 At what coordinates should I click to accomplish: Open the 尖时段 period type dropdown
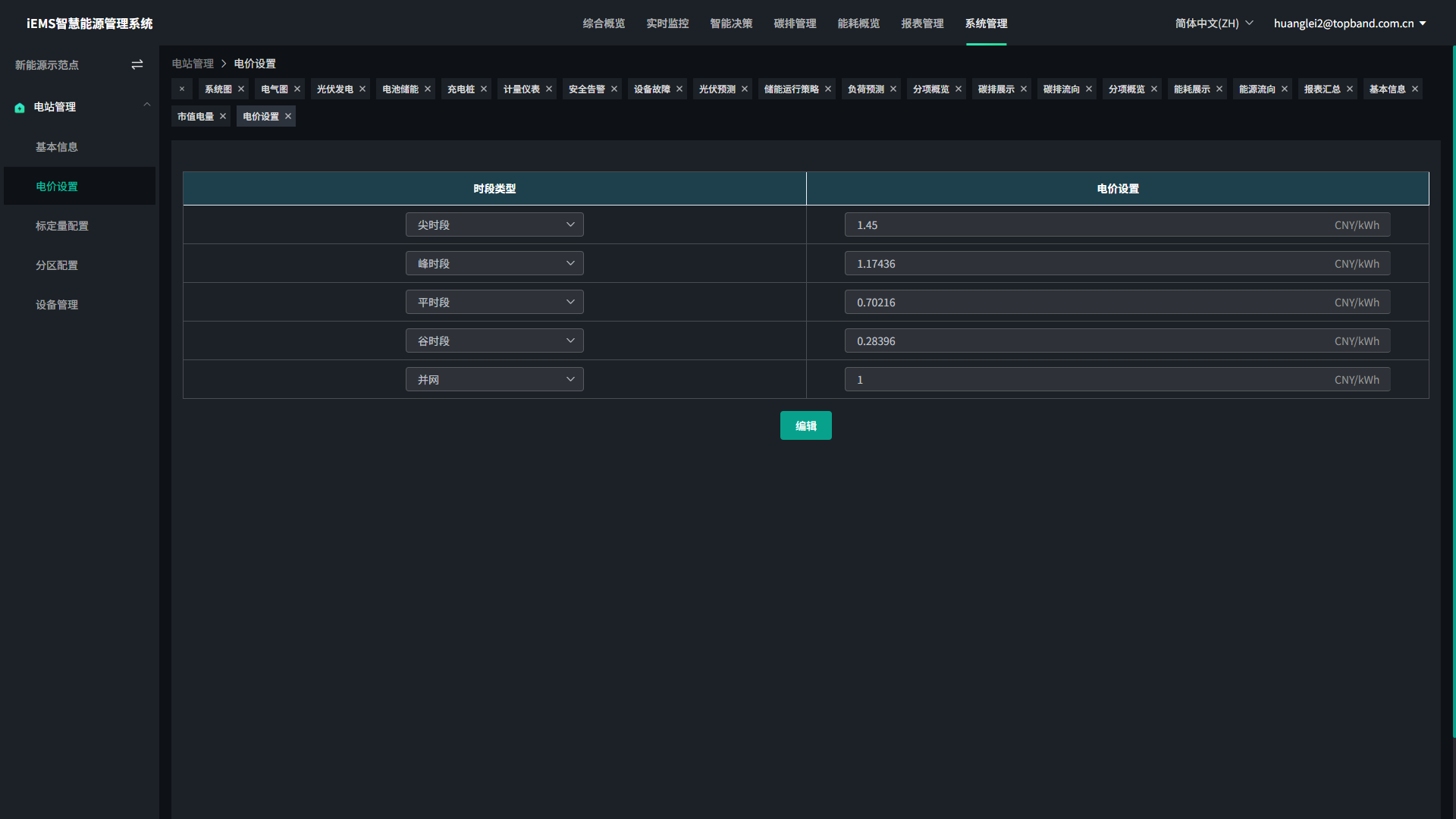[x=494, y=225]
